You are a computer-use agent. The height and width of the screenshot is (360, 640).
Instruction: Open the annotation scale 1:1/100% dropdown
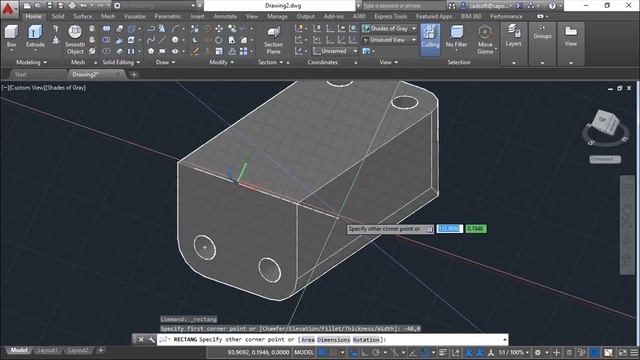[x=513, y=352]
